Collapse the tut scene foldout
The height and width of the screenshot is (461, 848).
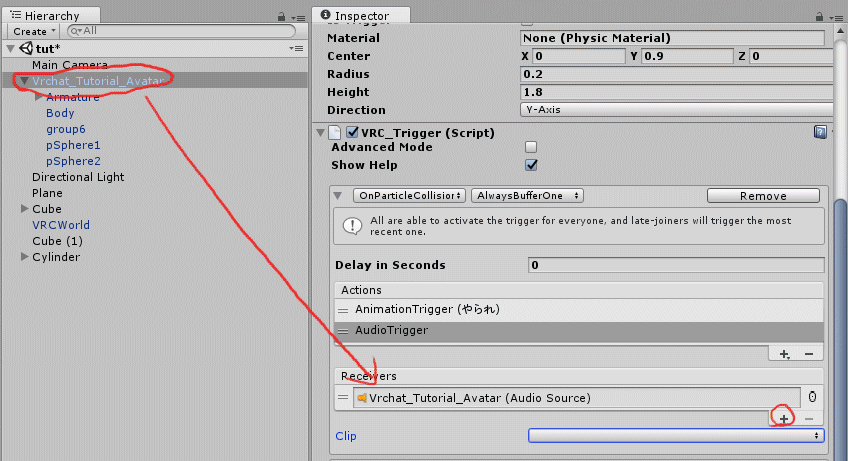[10, 49]
